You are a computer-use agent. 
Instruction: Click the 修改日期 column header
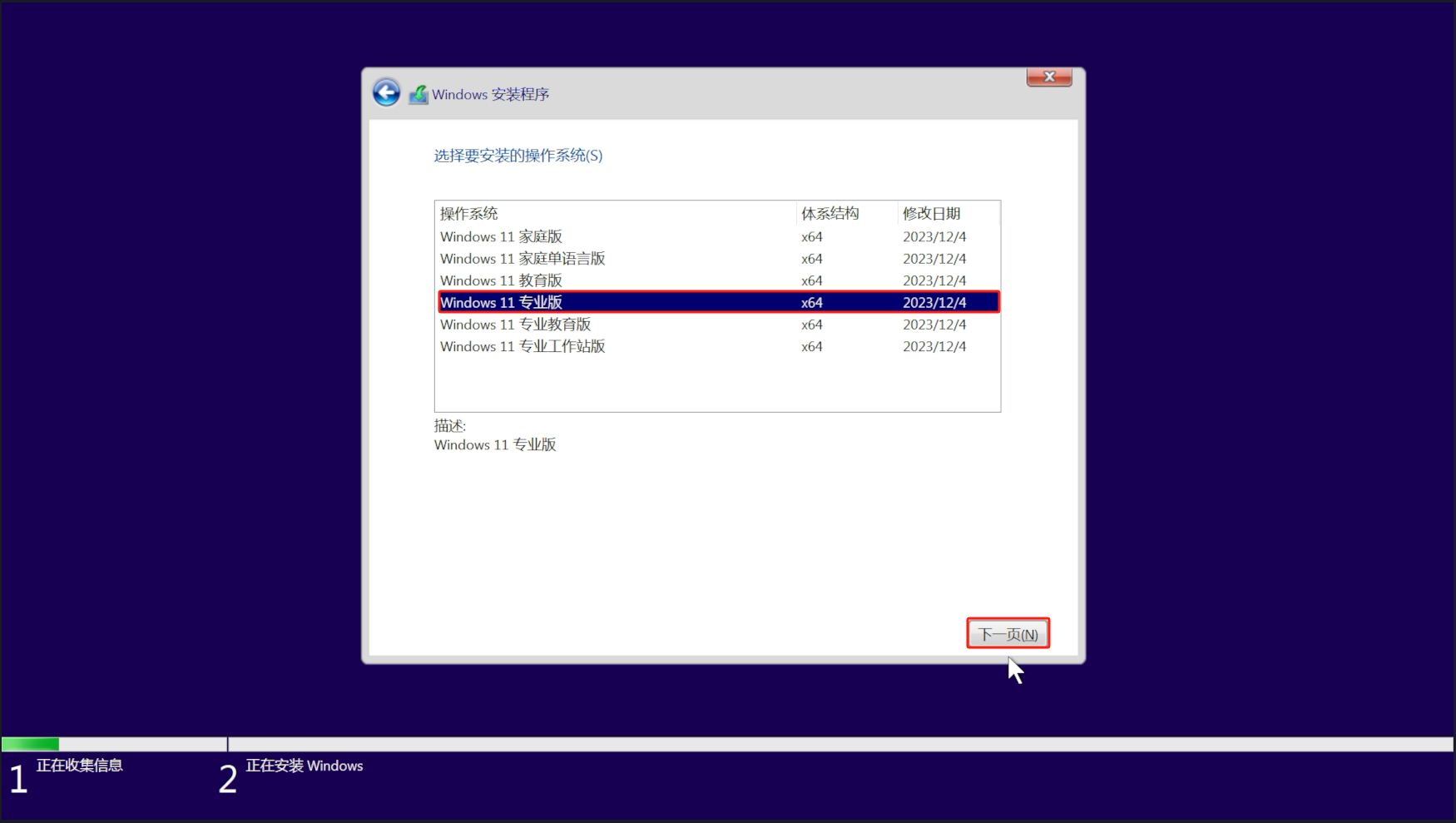(x=948, y=214)
